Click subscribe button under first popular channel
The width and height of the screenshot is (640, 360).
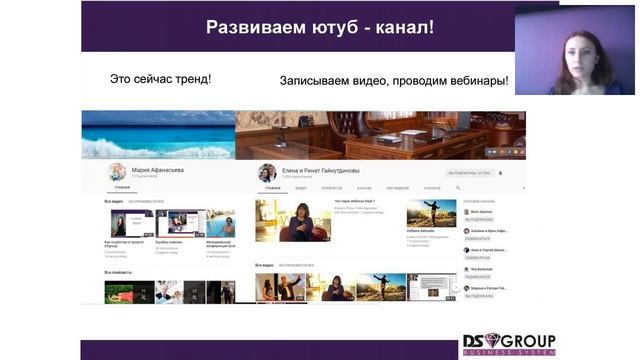coord(479,220)
